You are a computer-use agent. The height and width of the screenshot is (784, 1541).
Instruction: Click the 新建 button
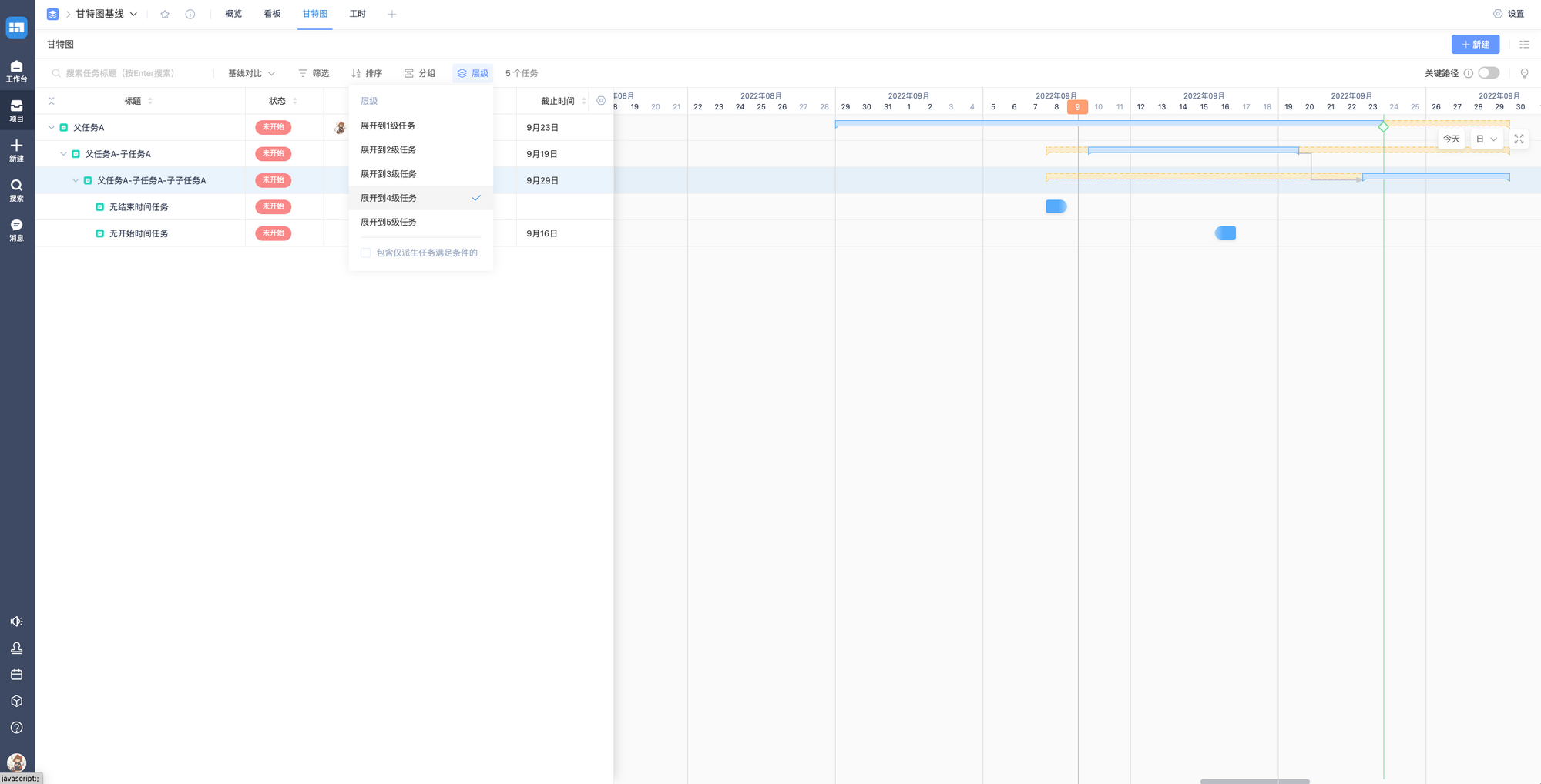coord(1475,45)
